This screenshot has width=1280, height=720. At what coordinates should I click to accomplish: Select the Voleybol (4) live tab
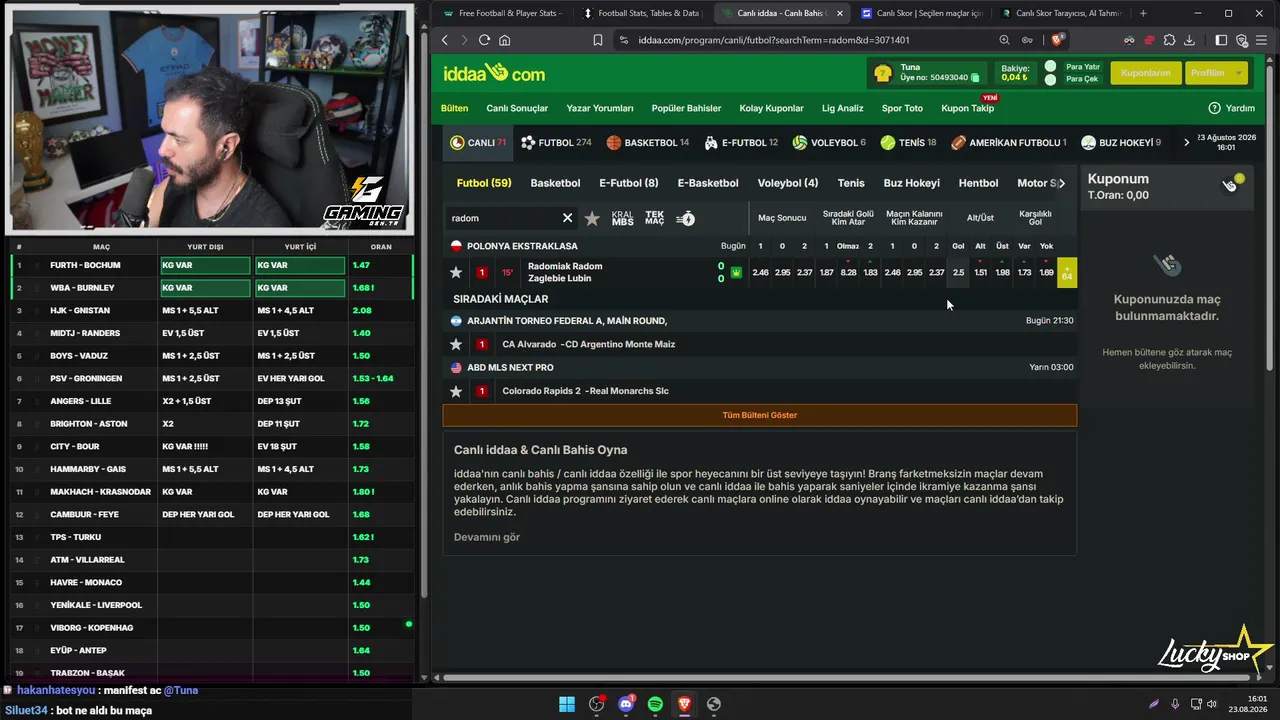tap(788, 183)
